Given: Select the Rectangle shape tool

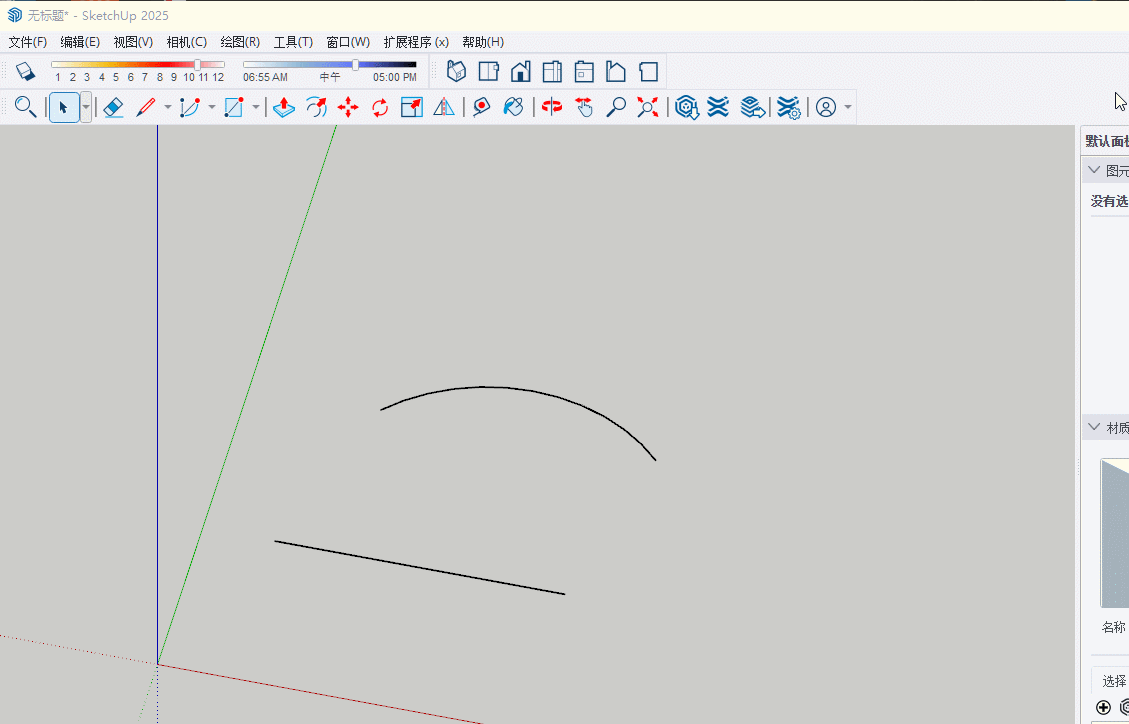Looking at the screenshot, I should coord(234,107).
